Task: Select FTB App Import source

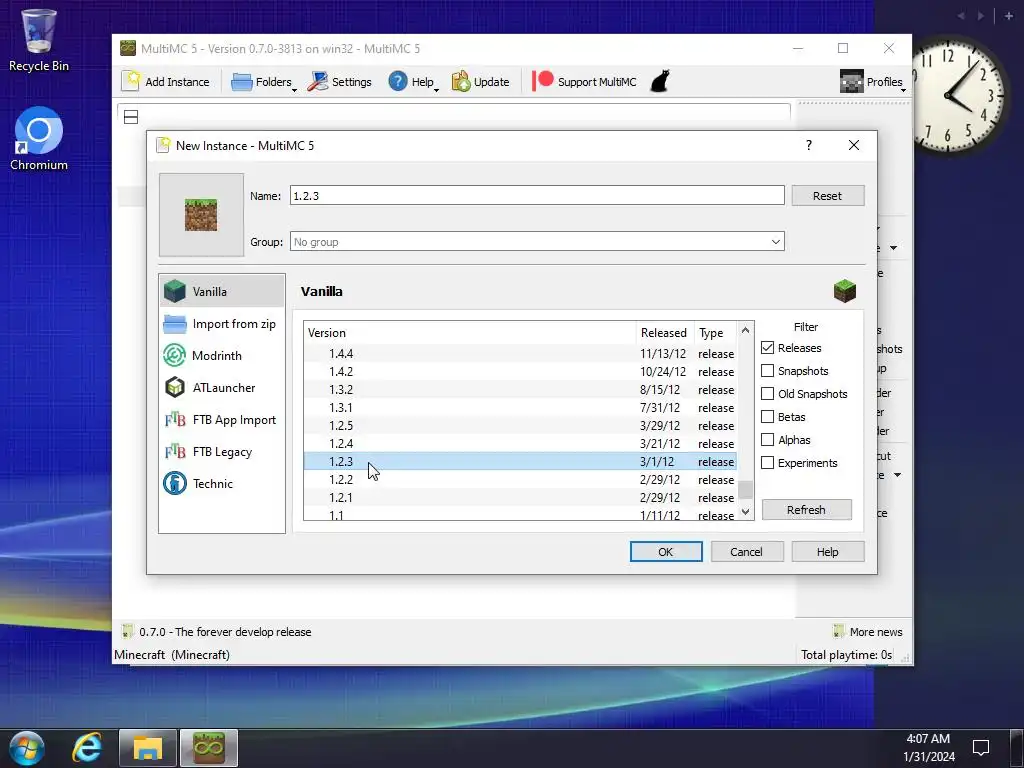Action: (x=222, y=420)
